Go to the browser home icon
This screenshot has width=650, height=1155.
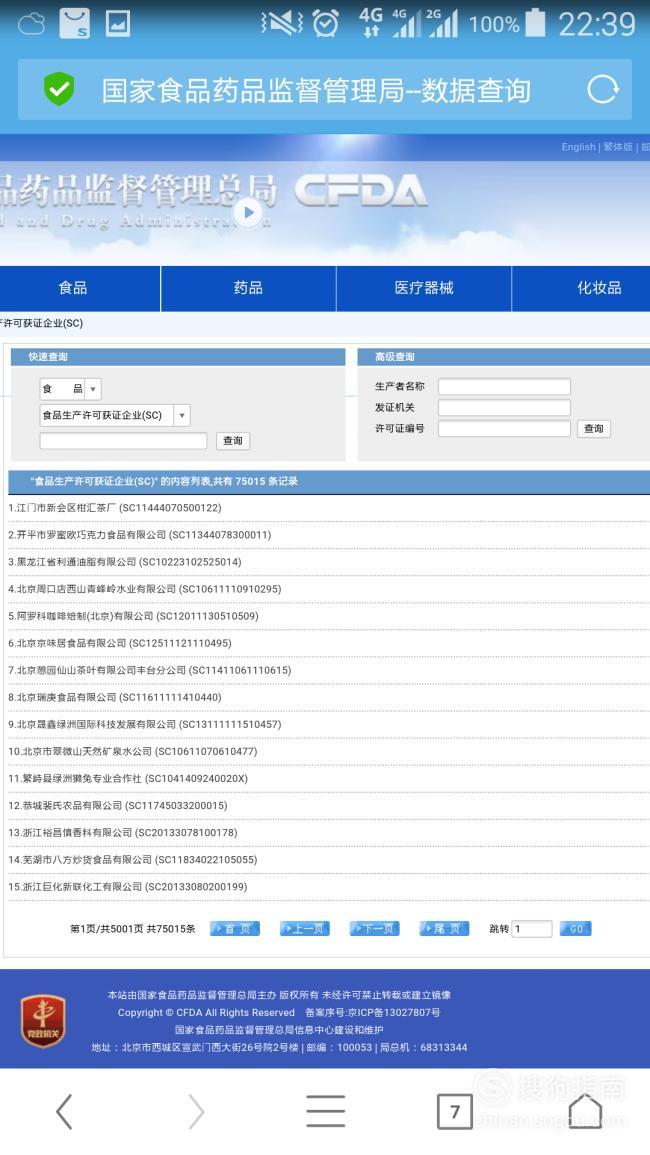(x=585, y=1111)
